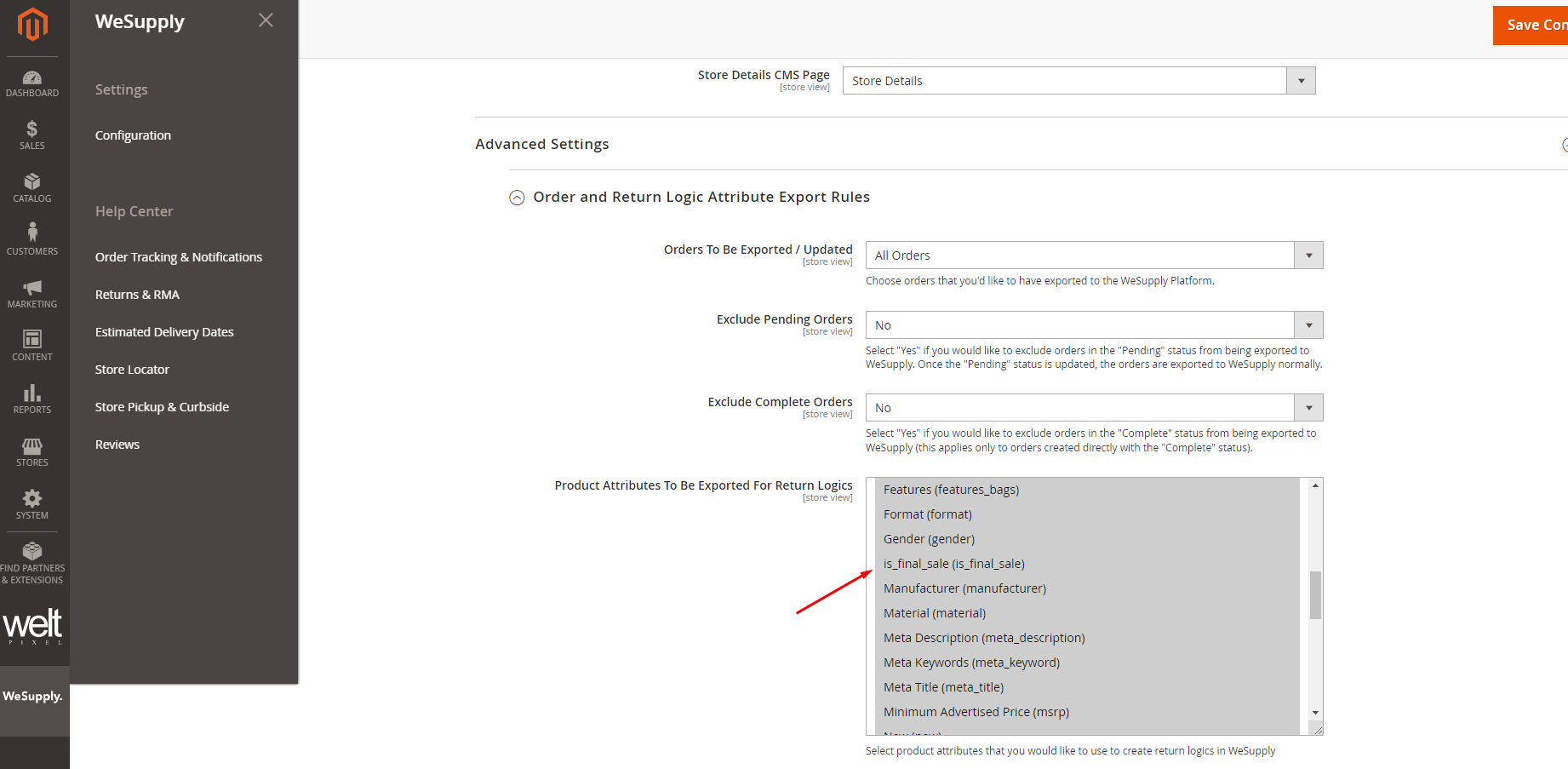Click the Magento logo icon

click(32, 25)
